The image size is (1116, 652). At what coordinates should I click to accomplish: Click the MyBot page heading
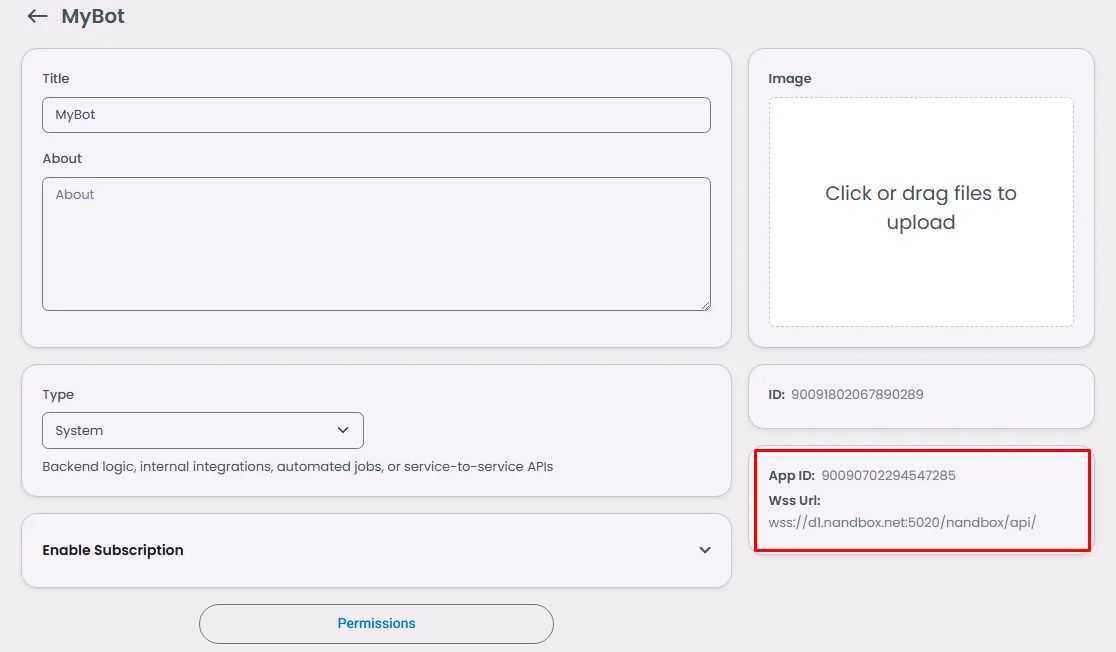pos(93,16)
